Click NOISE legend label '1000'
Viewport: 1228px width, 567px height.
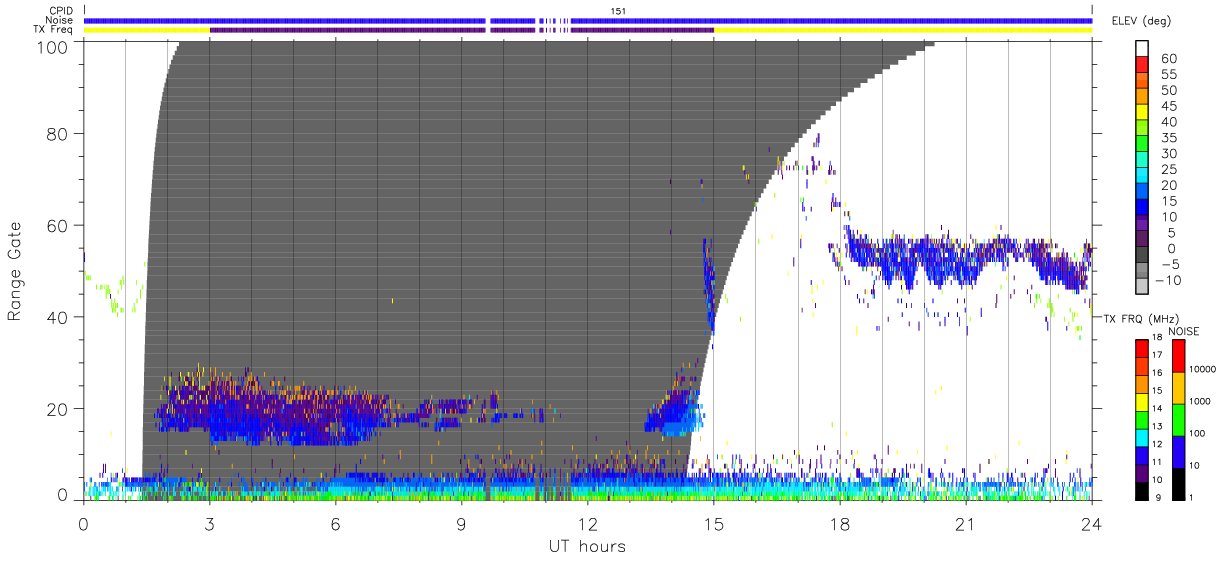1202,402
